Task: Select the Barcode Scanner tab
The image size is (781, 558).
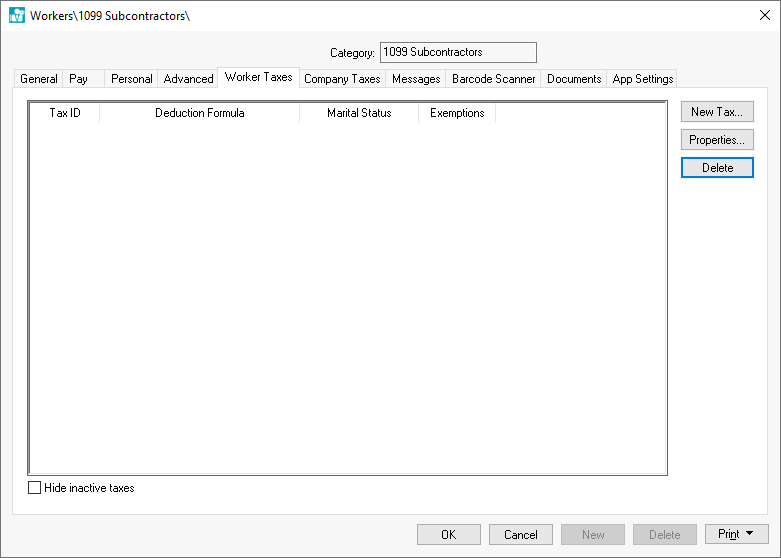Action: pos(493,79)
